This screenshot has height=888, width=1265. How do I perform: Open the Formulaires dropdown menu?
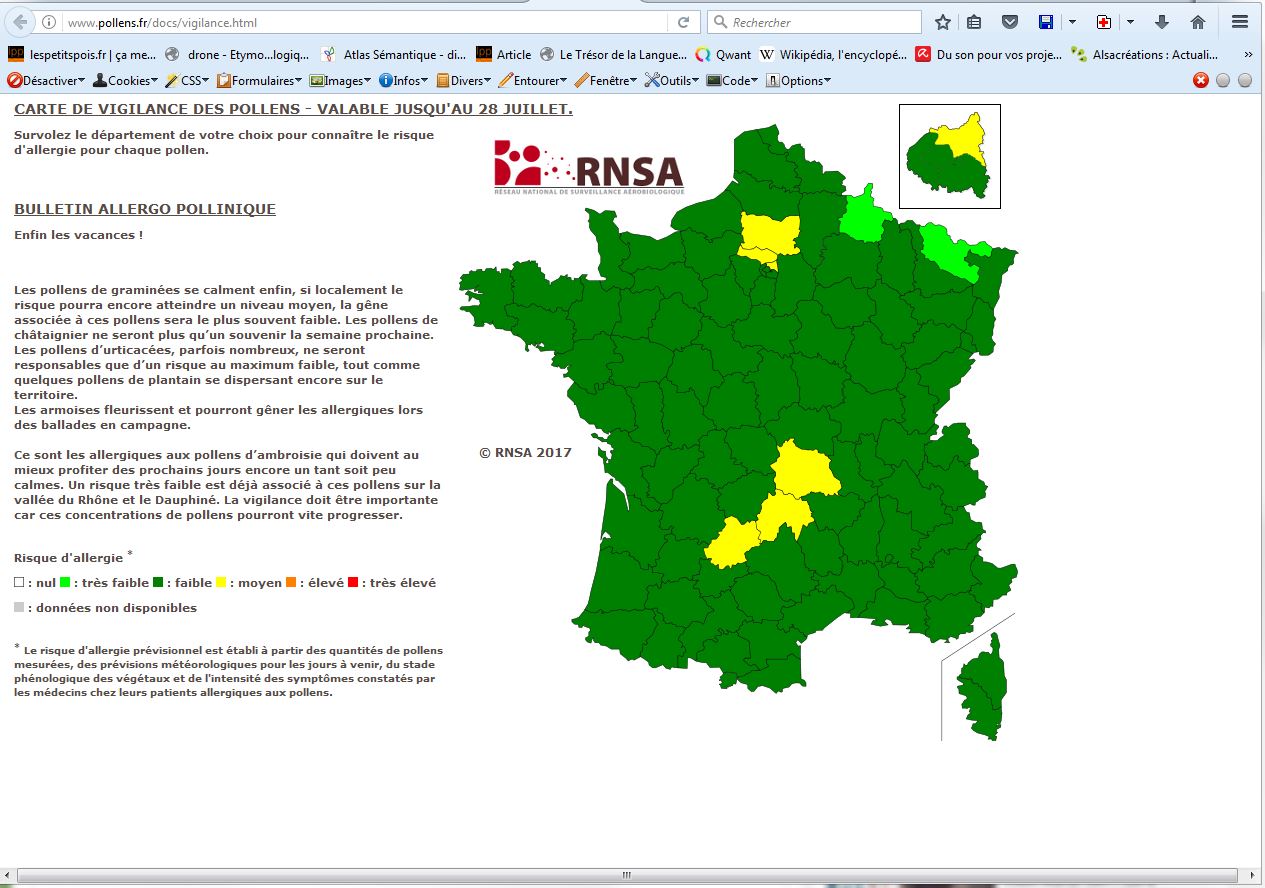(x=260, y=81)
